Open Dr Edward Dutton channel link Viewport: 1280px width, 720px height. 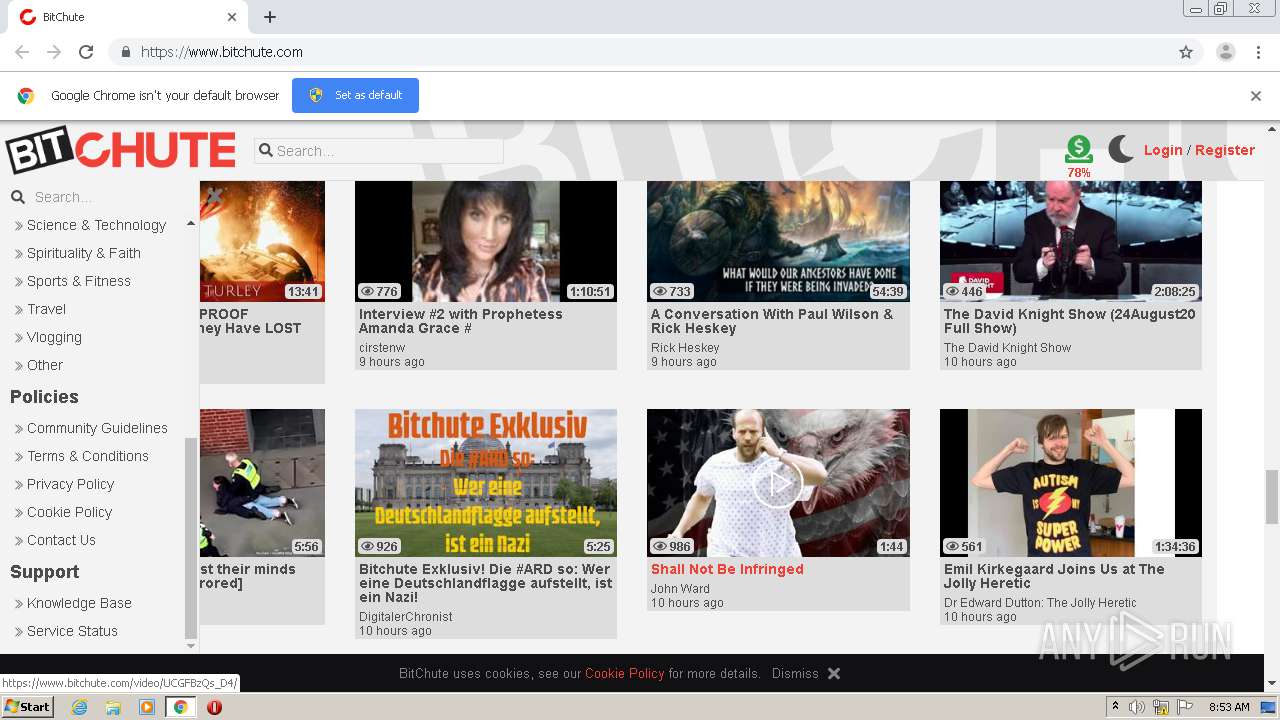(1040, 603)
